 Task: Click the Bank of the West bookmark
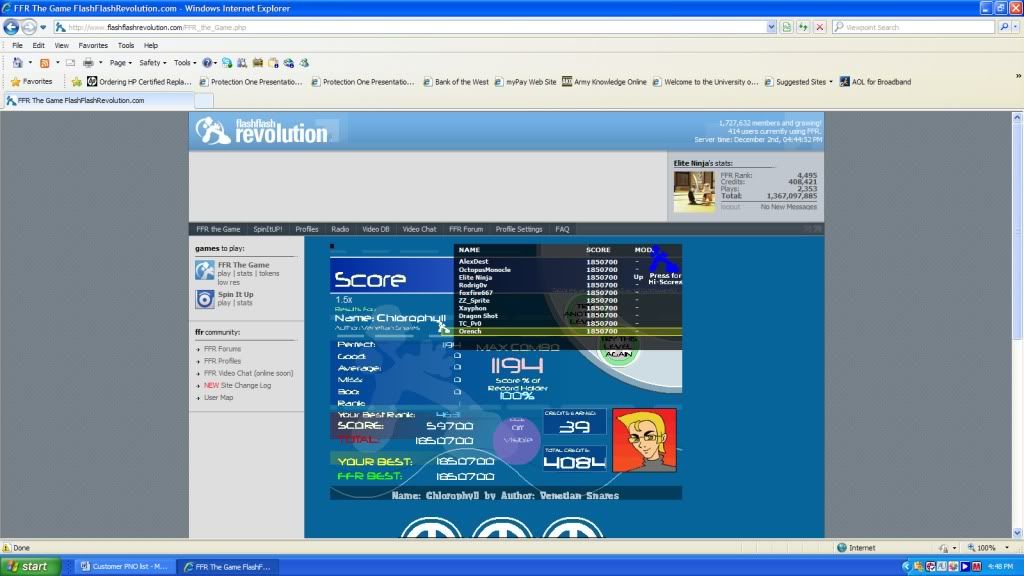point(460,82)
